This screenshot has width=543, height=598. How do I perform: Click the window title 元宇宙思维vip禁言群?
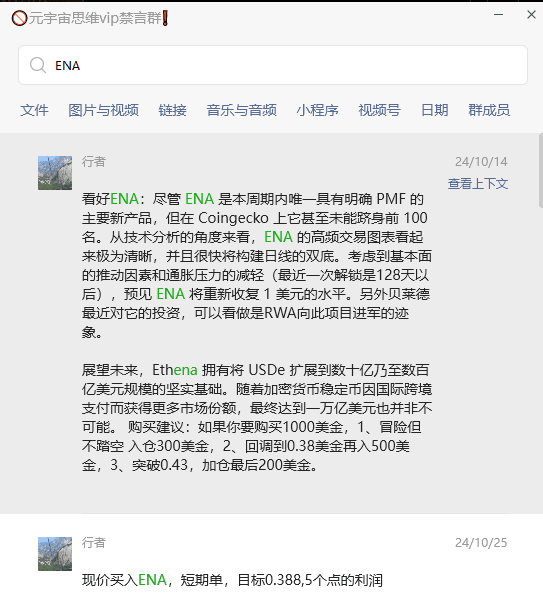(90, 18)
